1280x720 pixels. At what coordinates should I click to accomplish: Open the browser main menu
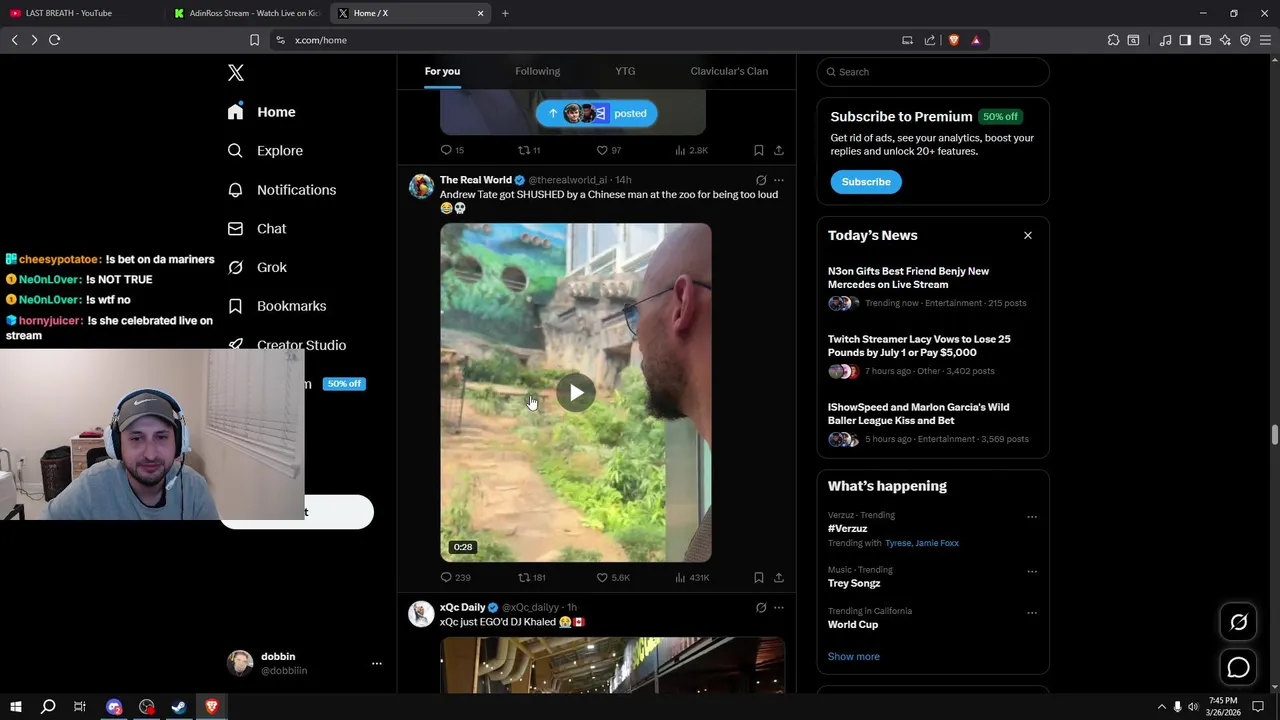pos(1266,40)
